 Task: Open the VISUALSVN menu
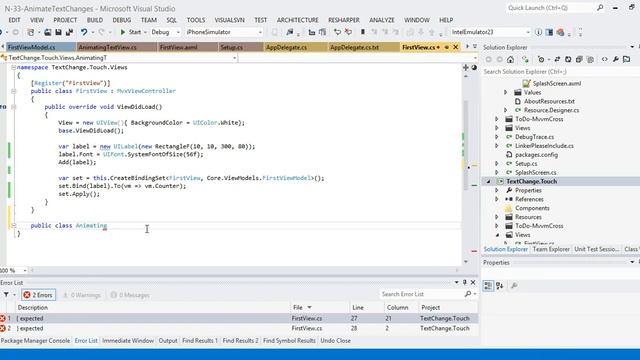pyautogui.click(x=229, y=20)
